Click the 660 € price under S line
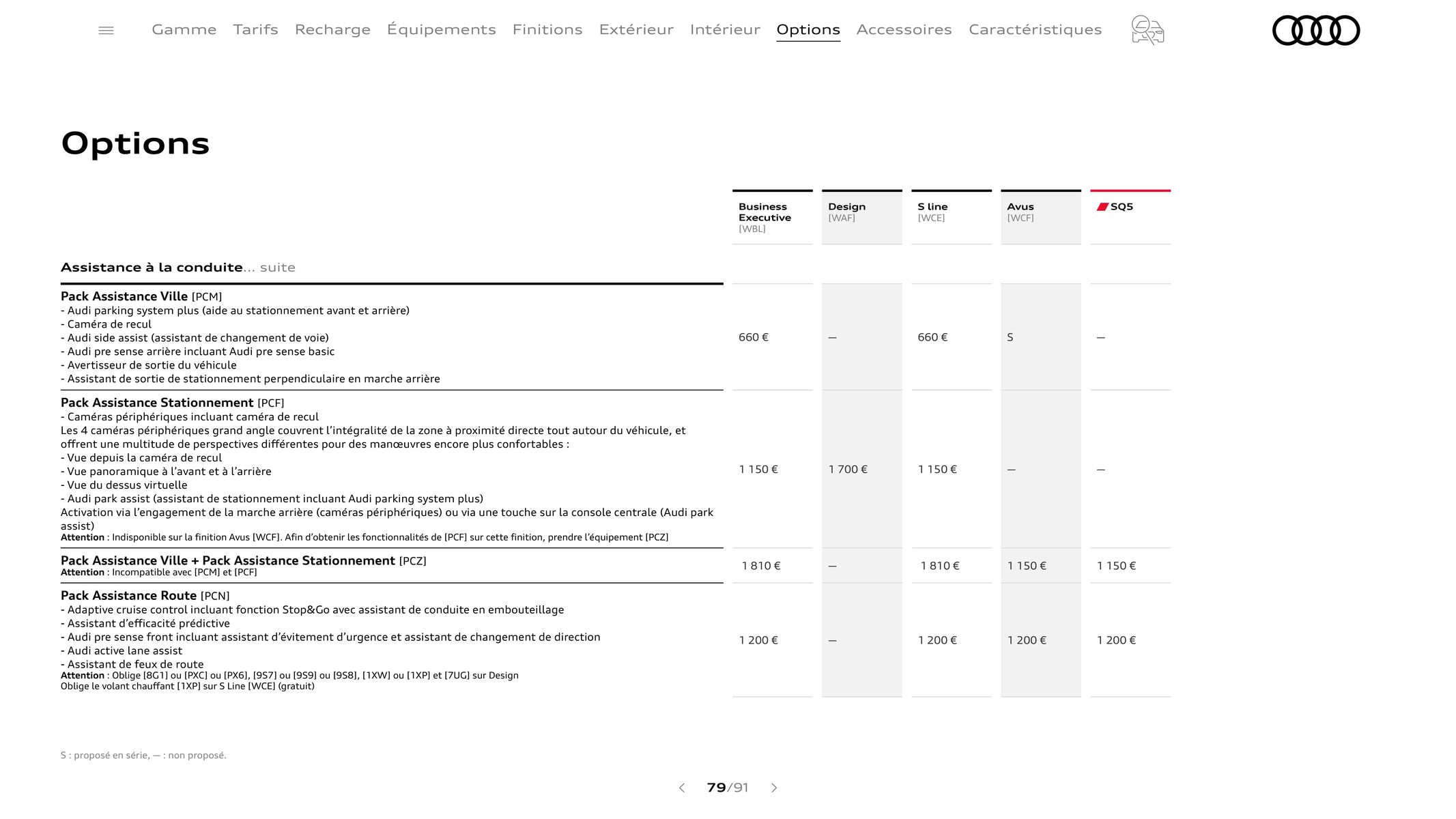The width and height of the screenshot is (1456, 819). 932,337
